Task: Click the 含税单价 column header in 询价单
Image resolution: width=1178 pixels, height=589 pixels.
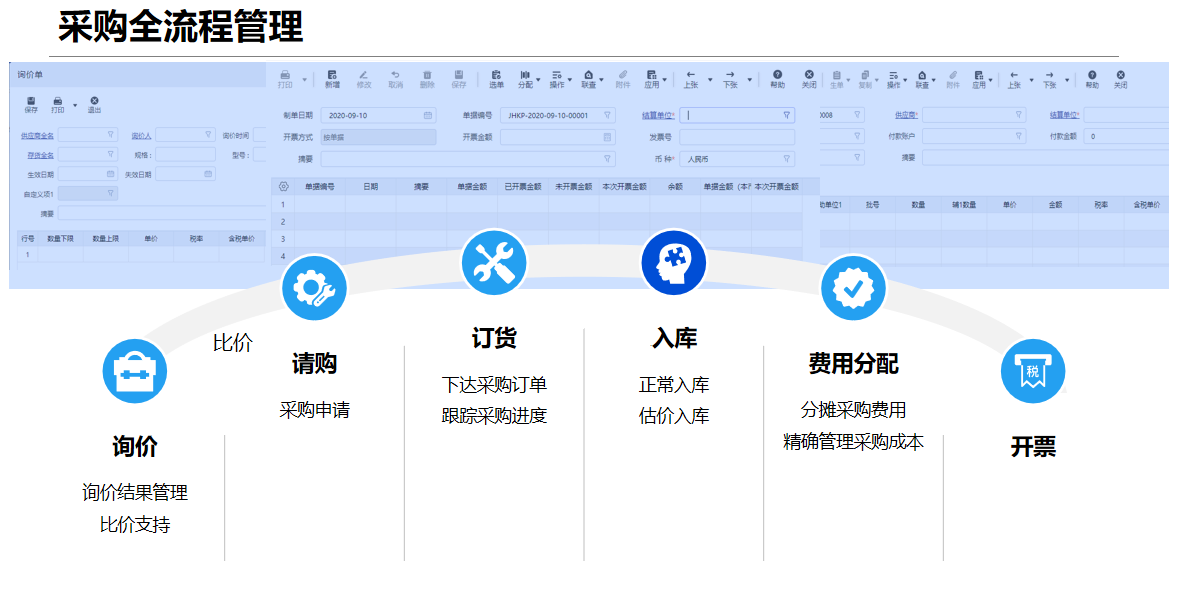Action: pyautogui.click(x=242, y=238)
